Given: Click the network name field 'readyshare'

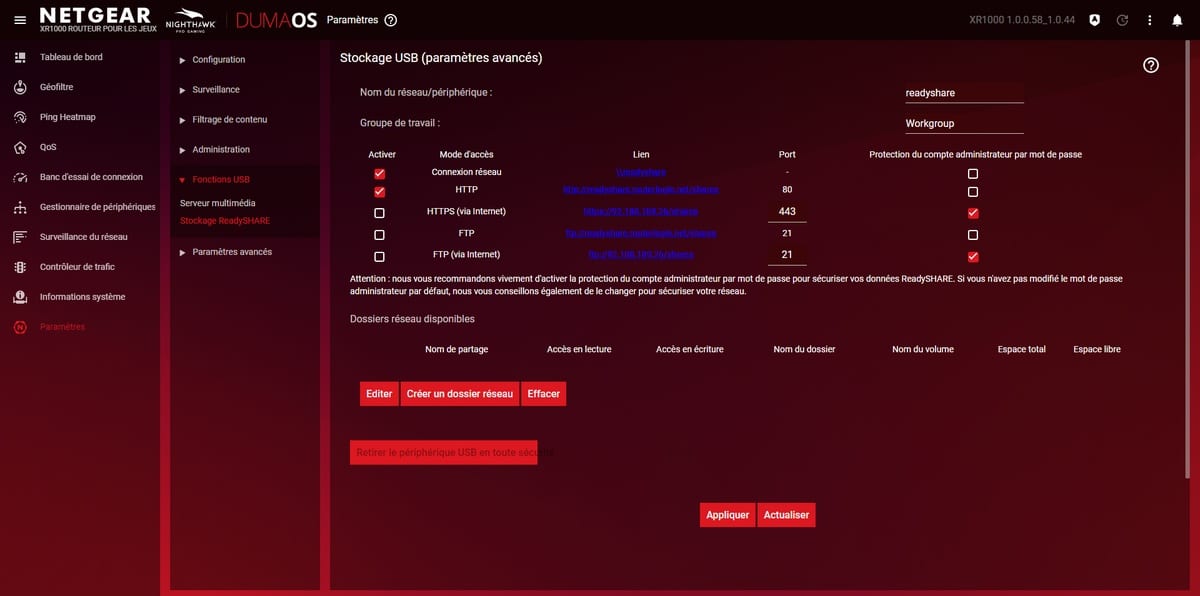Looking at the screenshot, I should [x=964, y=92].
